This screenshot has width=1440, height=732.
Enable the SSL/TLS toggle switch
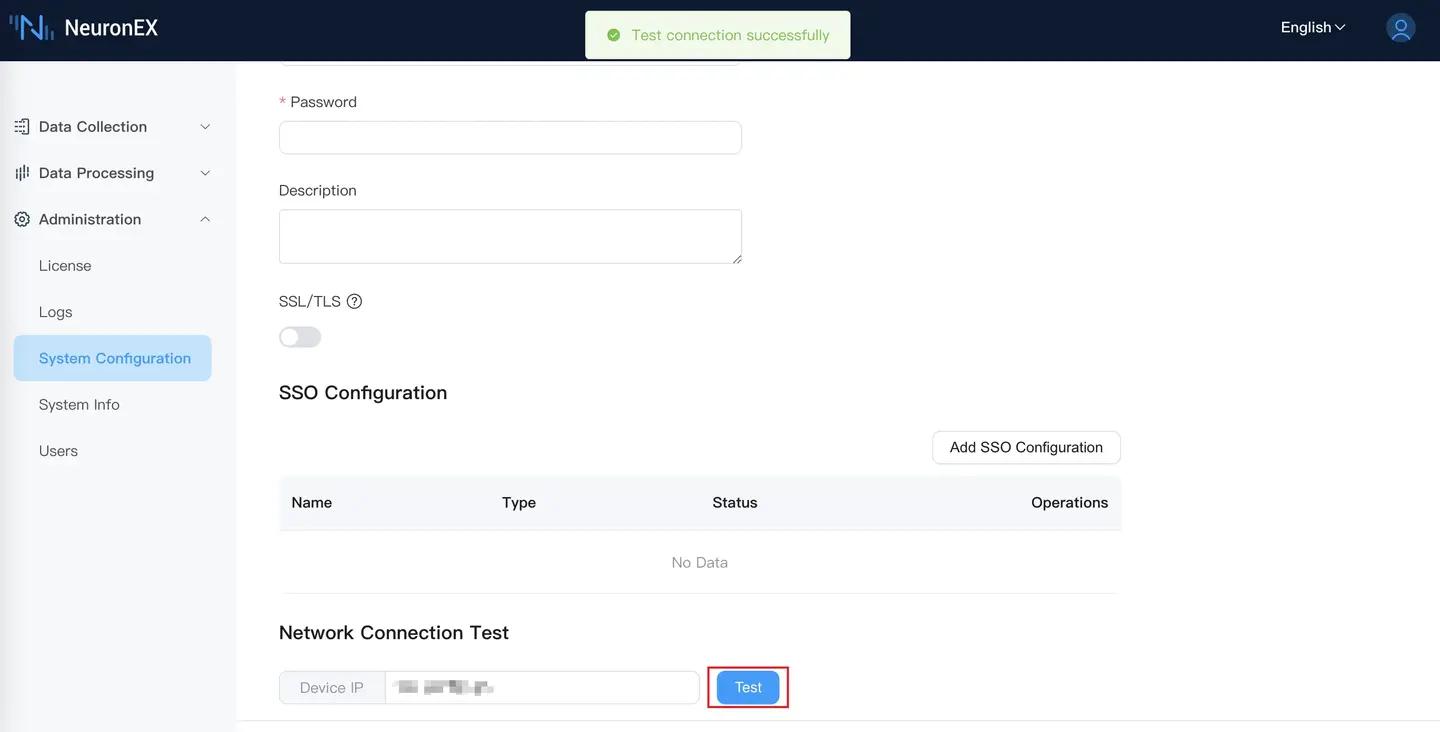(x=300, y=337)
